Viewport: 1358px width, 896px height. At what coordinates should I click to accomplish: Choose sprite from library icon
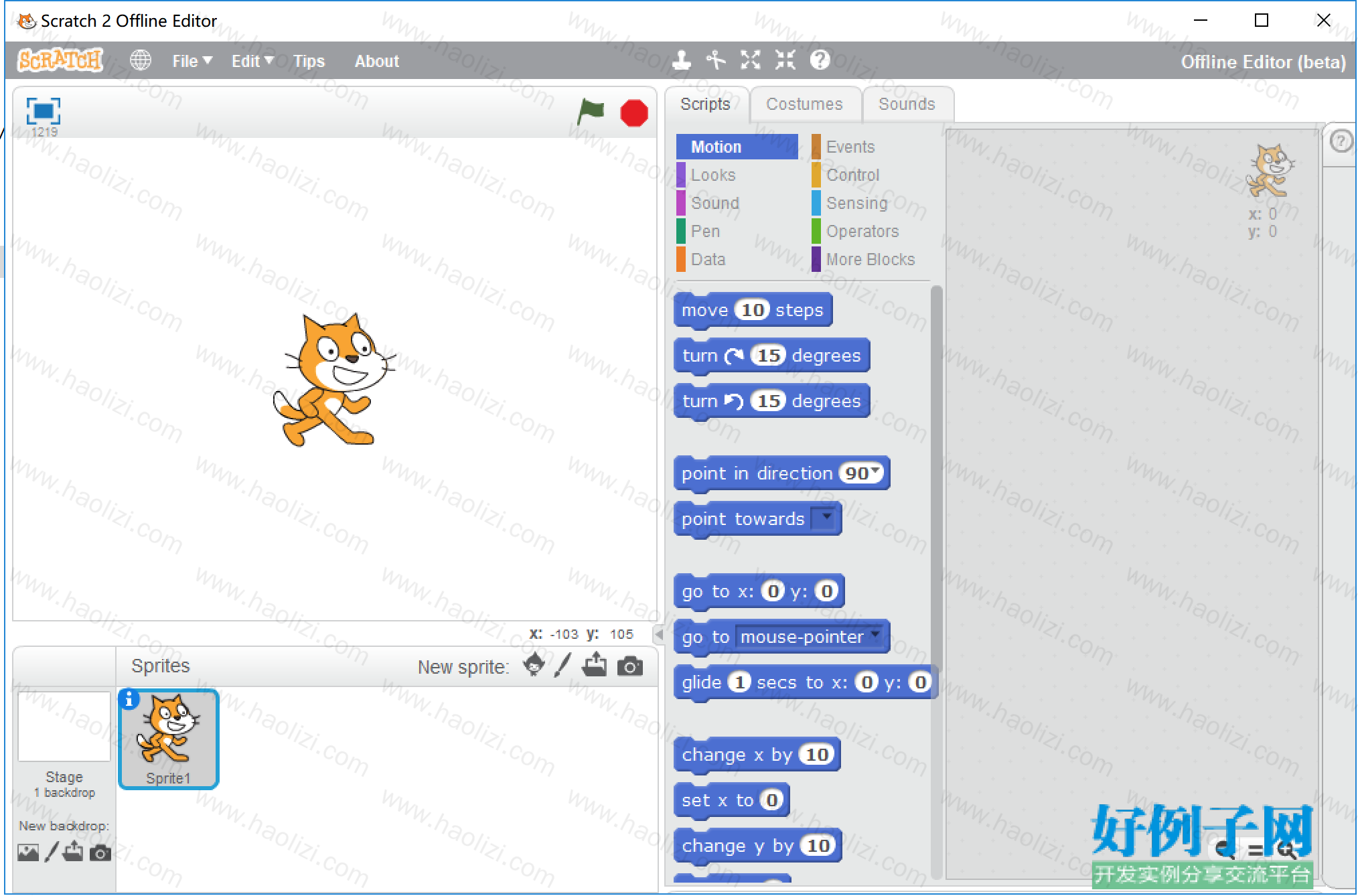(x=534, y=666)
